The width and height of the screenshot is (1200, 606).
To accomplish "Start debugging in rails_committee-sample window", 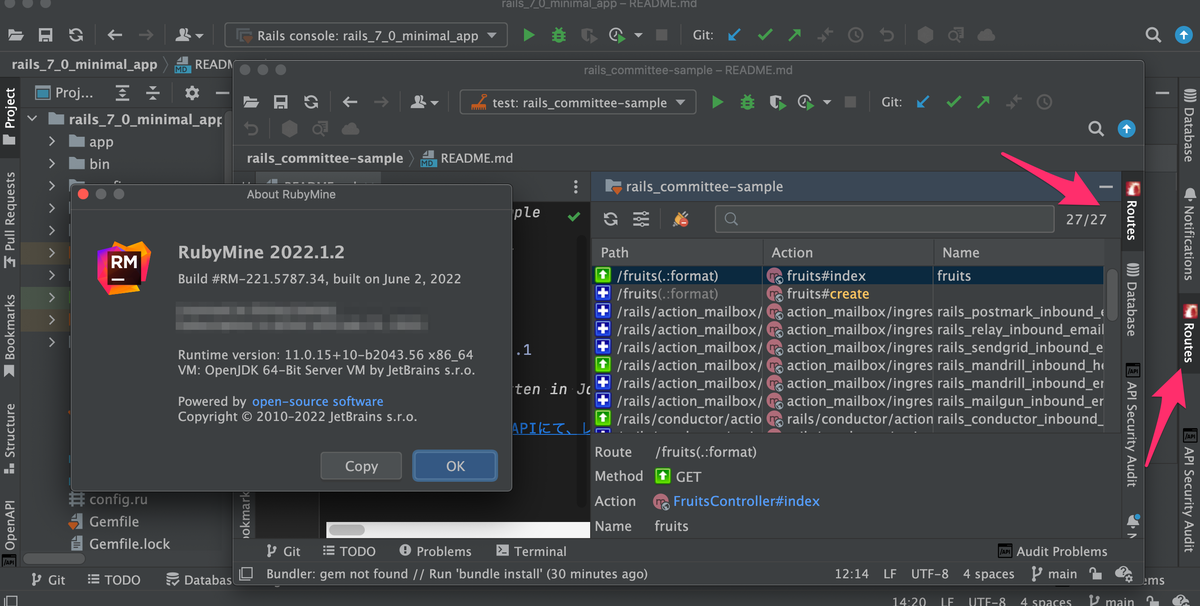I will tap(747, 102).
